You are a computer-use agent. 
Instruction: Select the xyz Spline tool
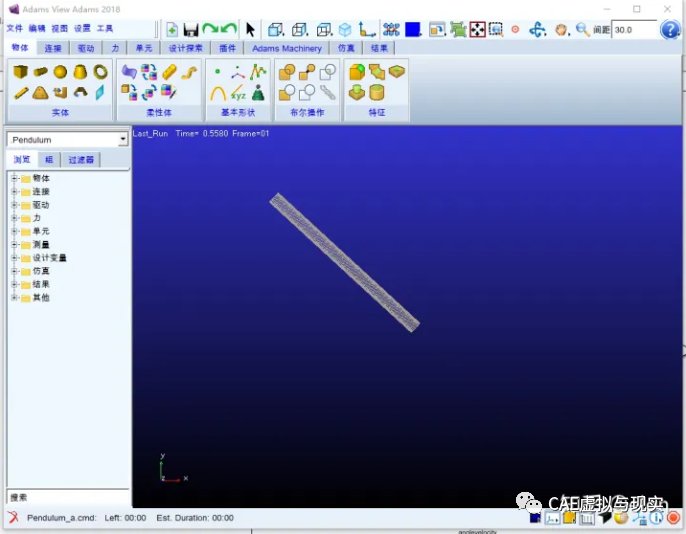[x=238, y=93]
